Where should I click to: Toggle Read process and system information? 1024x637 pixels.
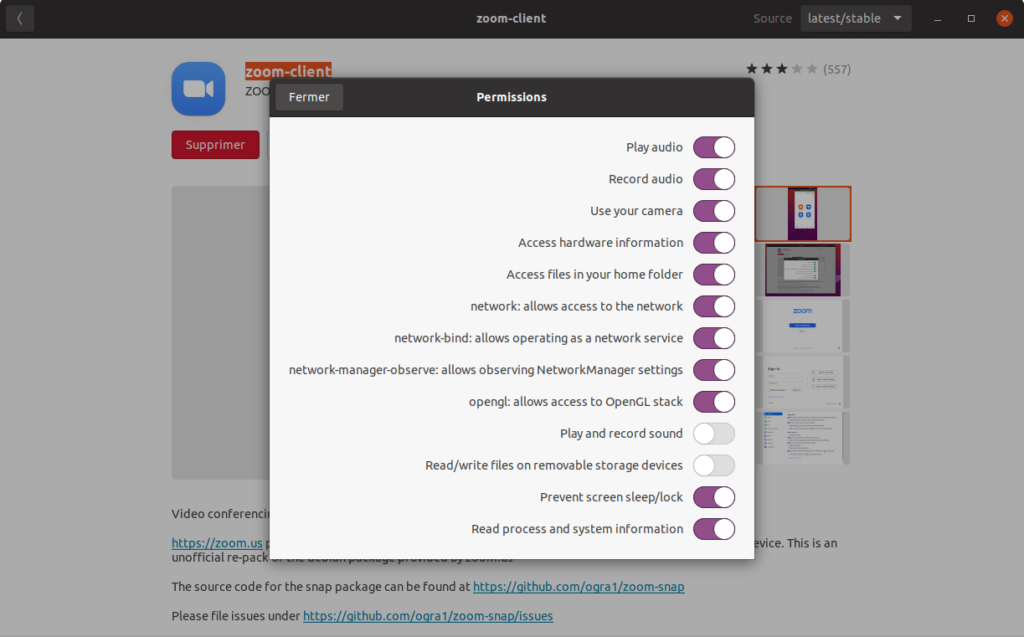point(714,529)
